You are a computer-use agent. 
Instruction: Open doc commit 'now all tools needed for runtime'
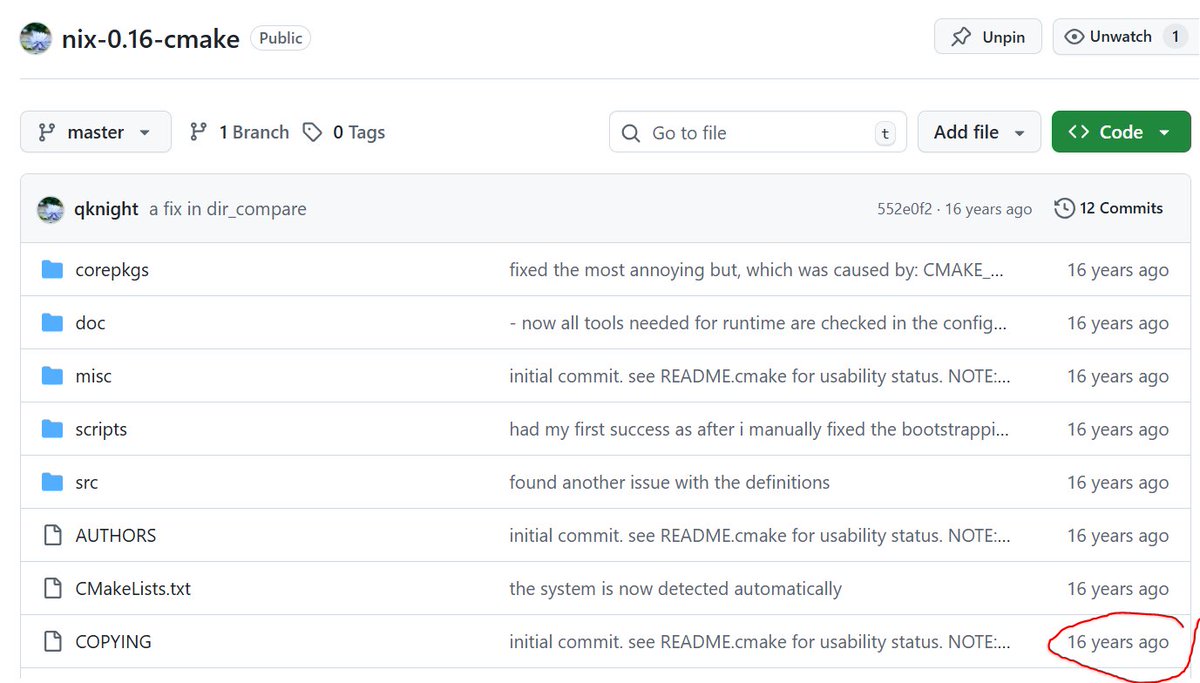(758, 323)
